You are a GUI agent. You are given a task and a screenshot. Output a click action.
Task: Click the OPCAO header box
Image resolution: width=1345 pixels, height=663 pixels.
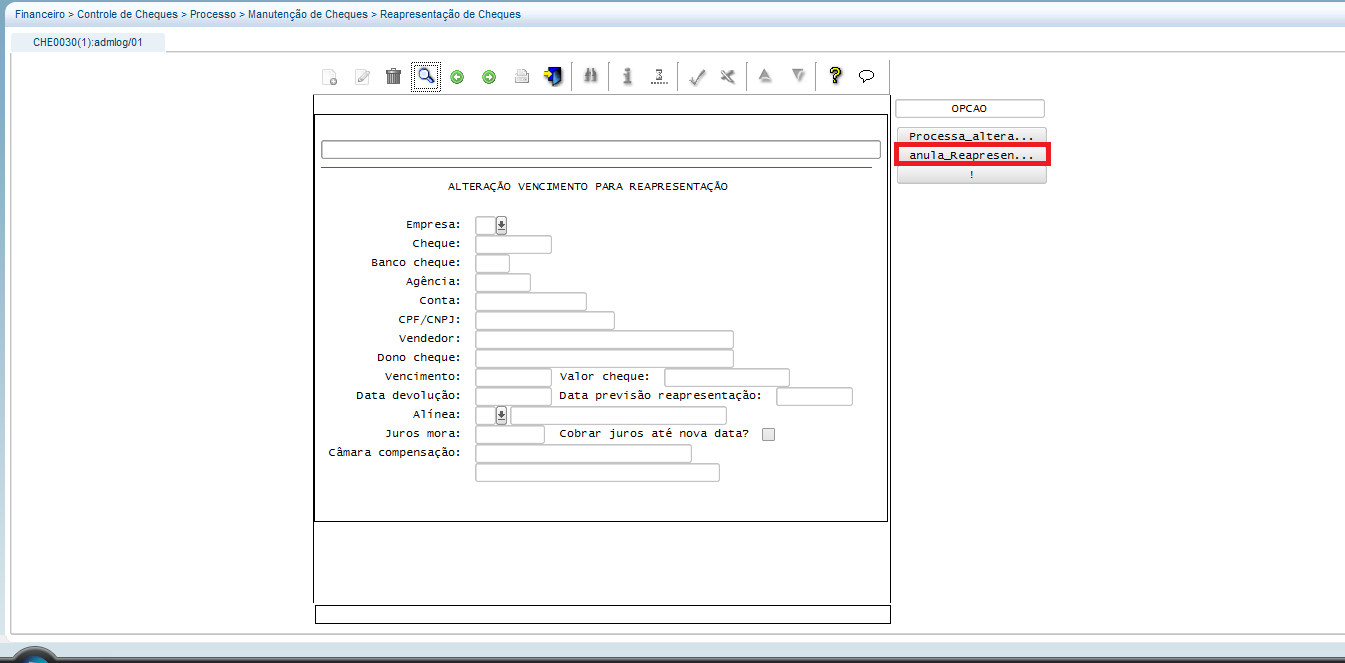tap(970, 108)
